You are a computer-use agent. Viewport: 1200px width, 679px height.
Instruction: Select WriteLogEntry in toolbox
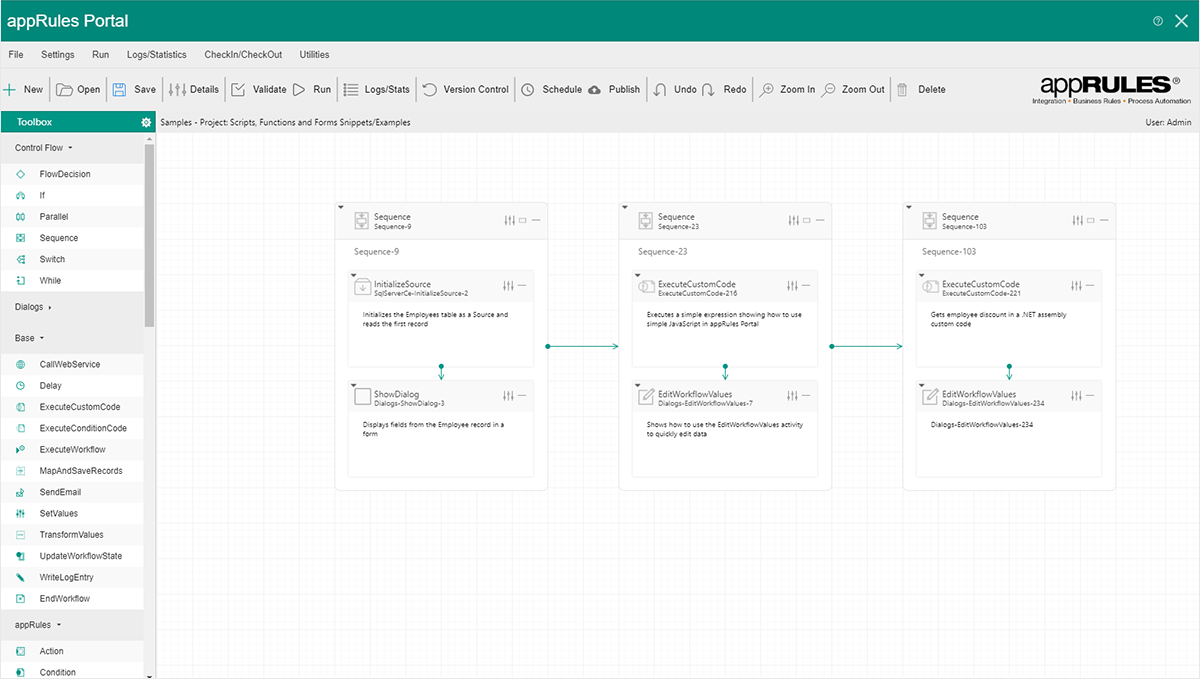point(72,578)
